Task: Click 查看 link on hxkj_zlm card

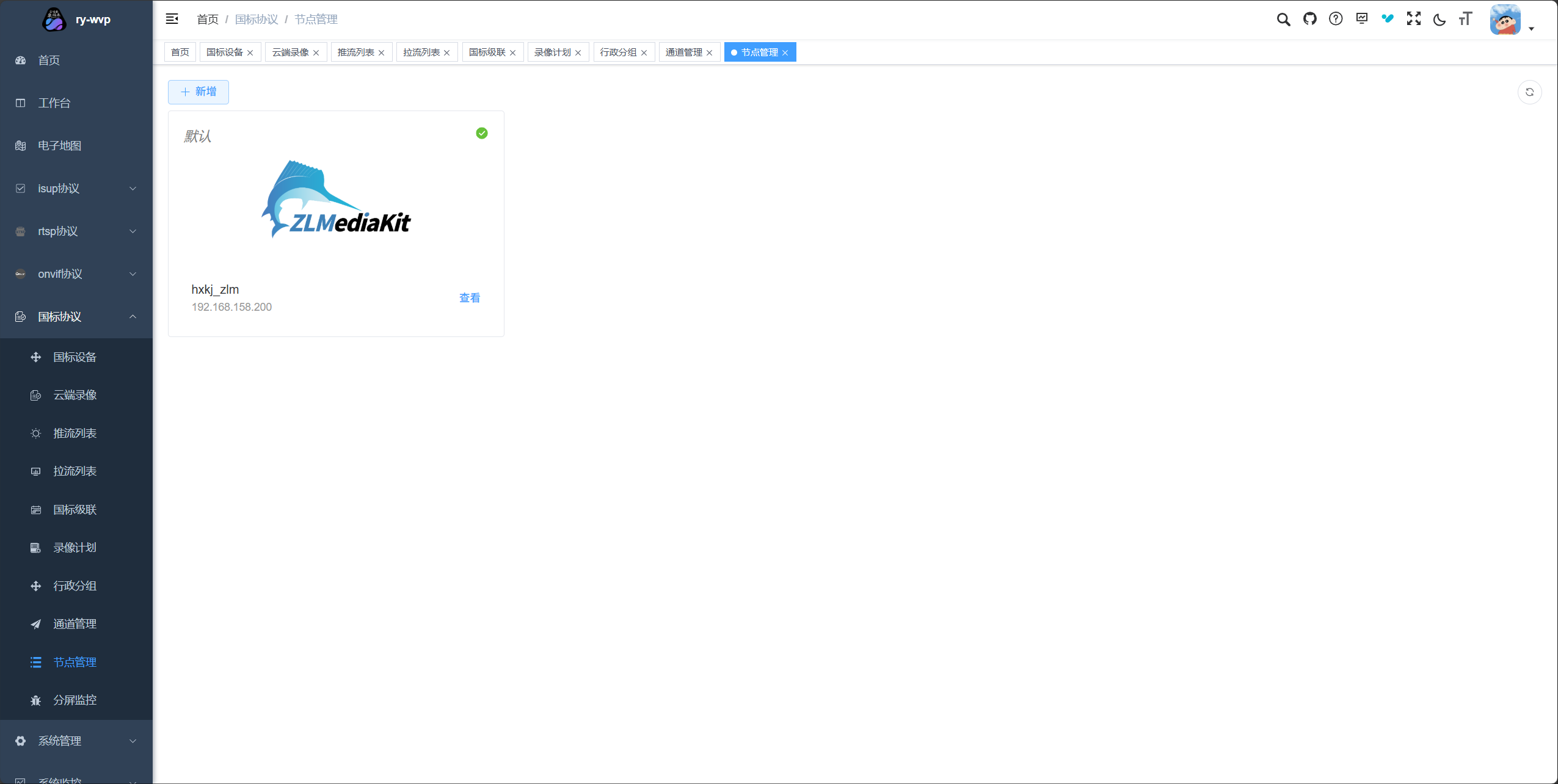Action: (470, 298)
